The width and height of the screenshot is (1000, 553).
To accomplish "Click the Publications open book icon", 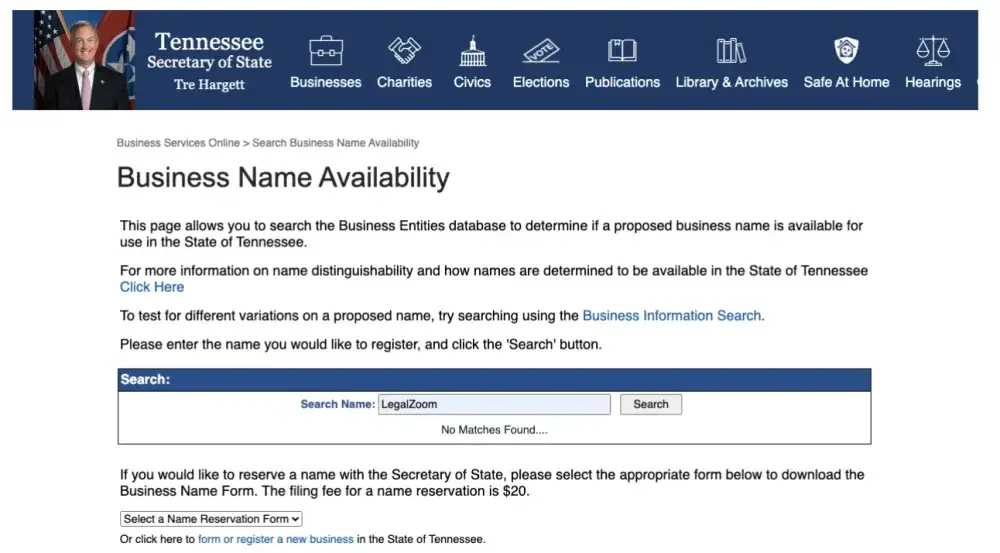I will coord(622,50).
